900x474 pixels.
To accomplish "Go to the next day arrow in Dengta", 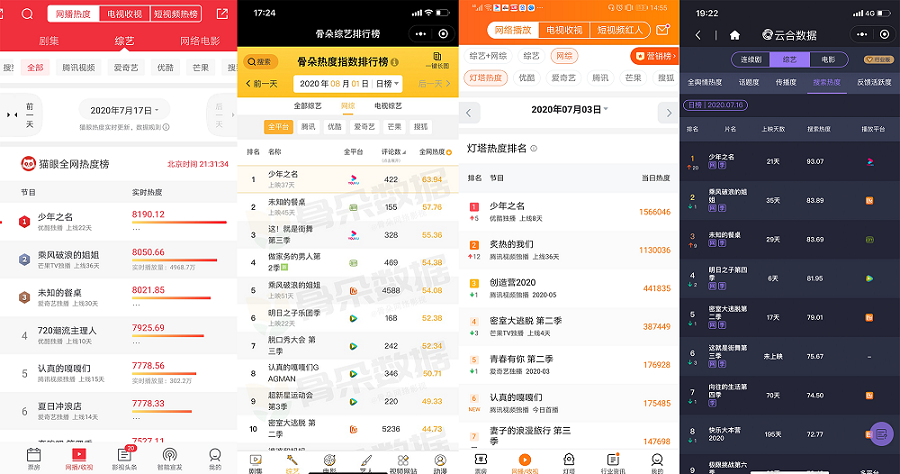I will (668, 113).
